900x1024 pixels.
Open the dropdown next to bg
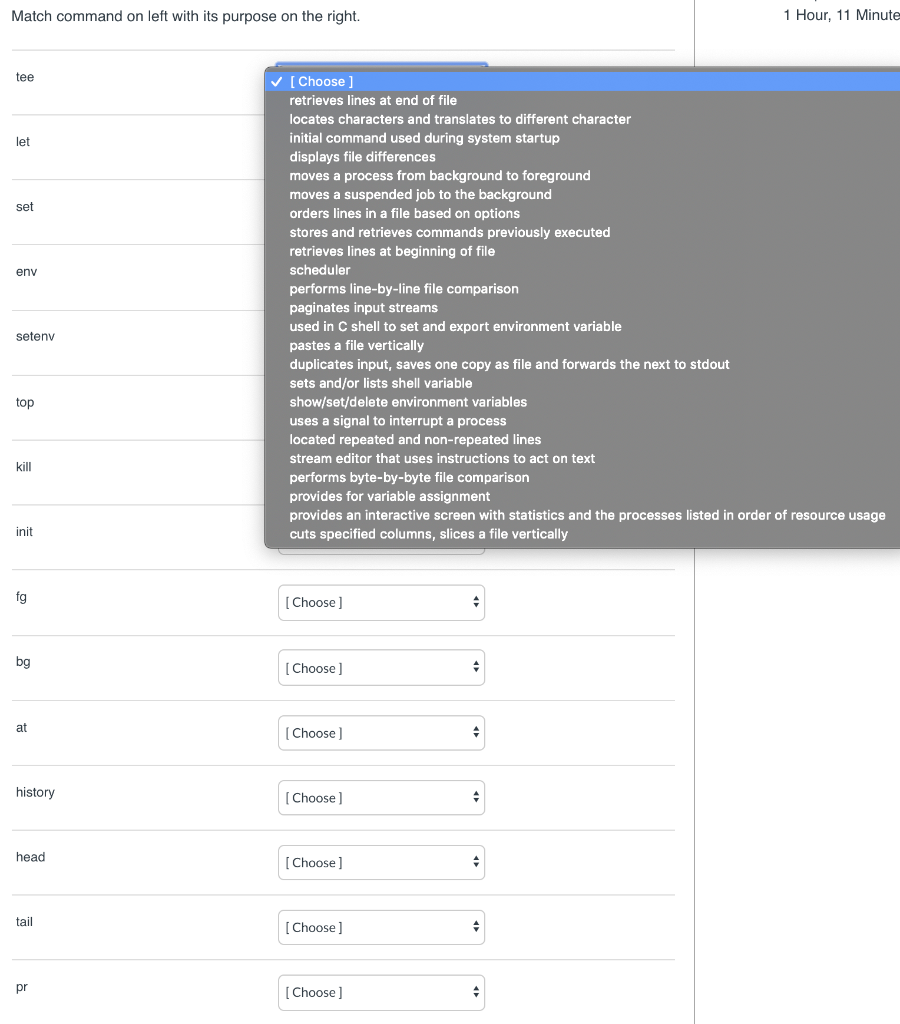point(381,667)
